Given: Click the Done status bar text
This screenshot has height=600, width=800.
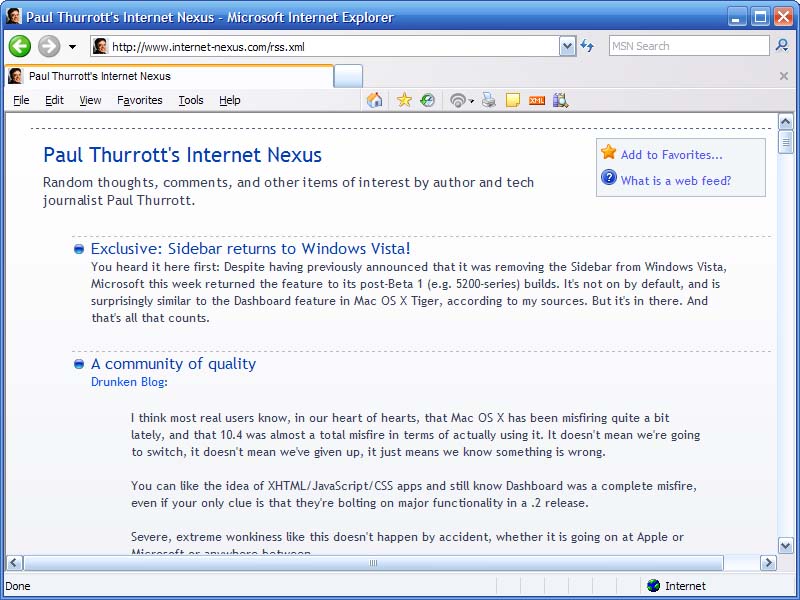Looking at the screenshot, I should 18,586.
